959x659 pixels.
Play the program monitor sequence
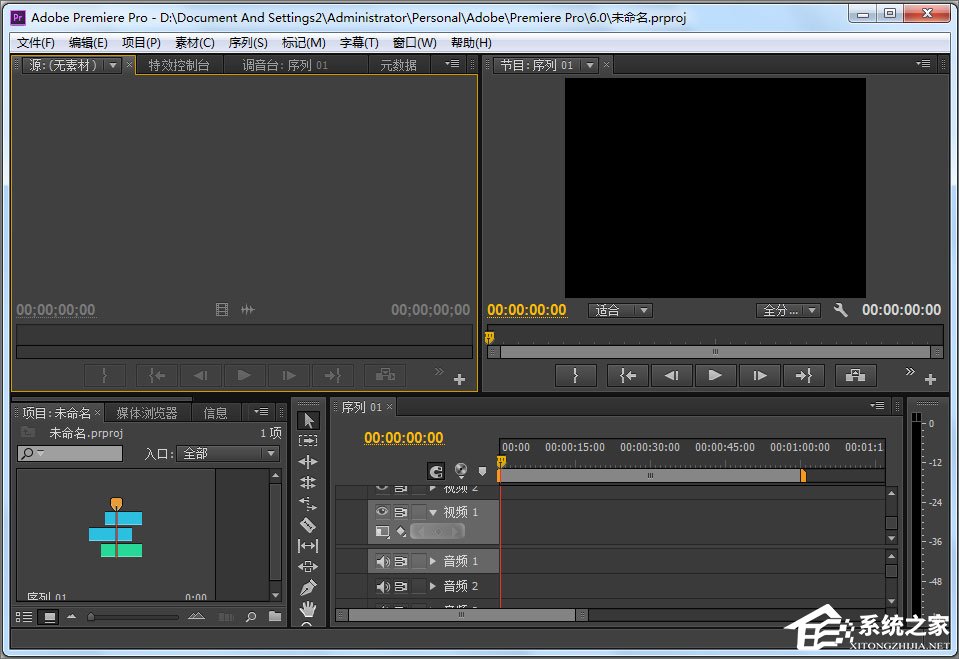click(714, 375)
